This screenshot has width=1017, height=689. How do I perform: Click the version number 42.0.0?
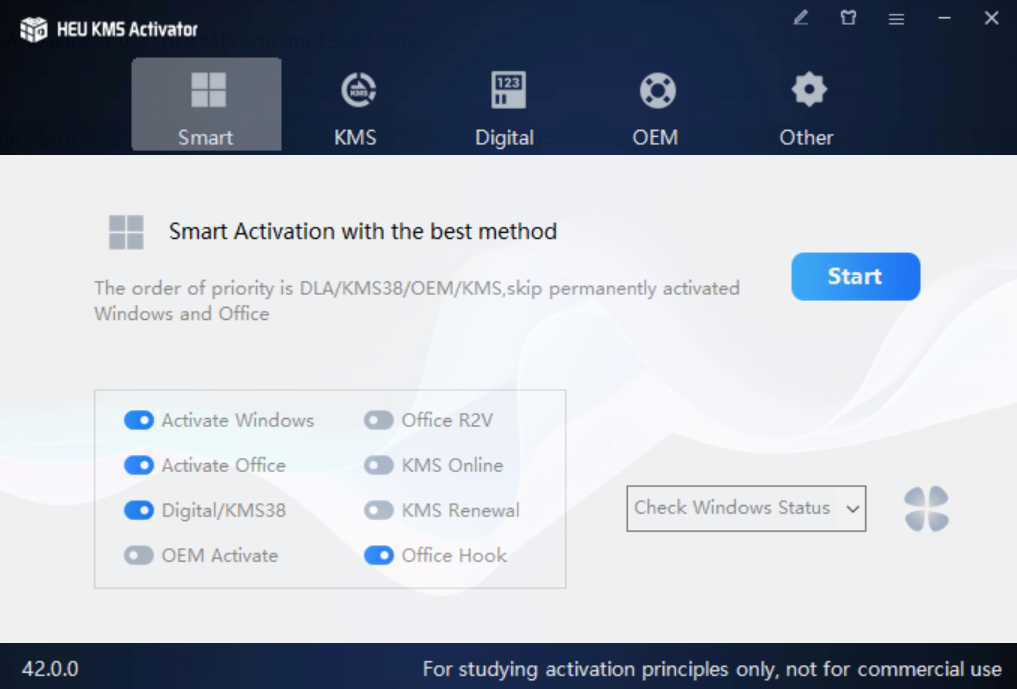(50, 669)
